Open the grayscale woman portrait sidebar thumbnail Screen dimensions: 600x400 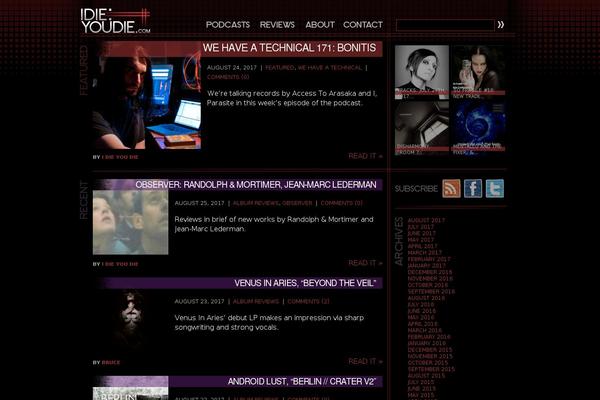422,72
